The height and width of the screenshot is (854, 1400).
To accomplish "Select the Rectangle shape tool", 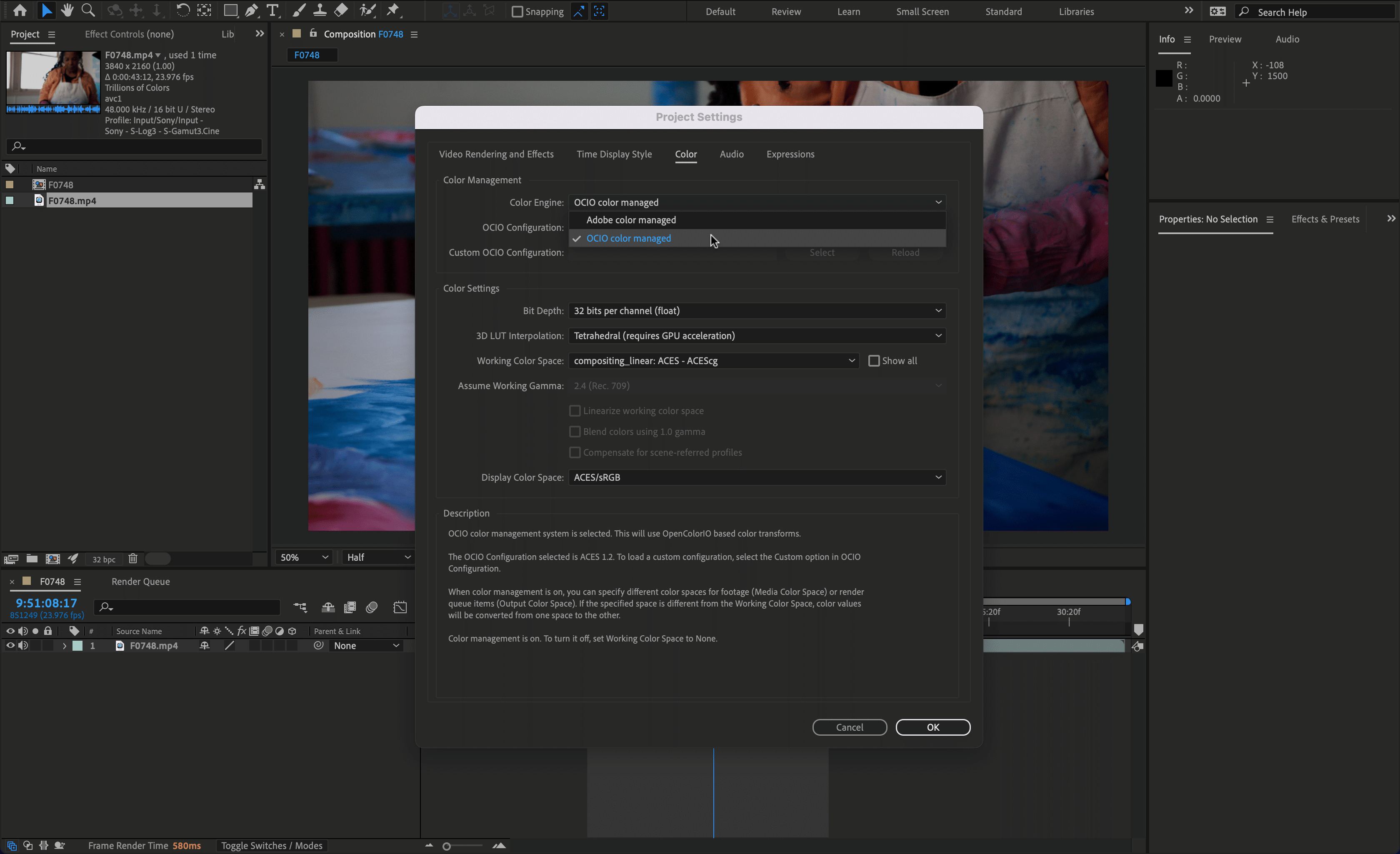I will click(230, 10).
